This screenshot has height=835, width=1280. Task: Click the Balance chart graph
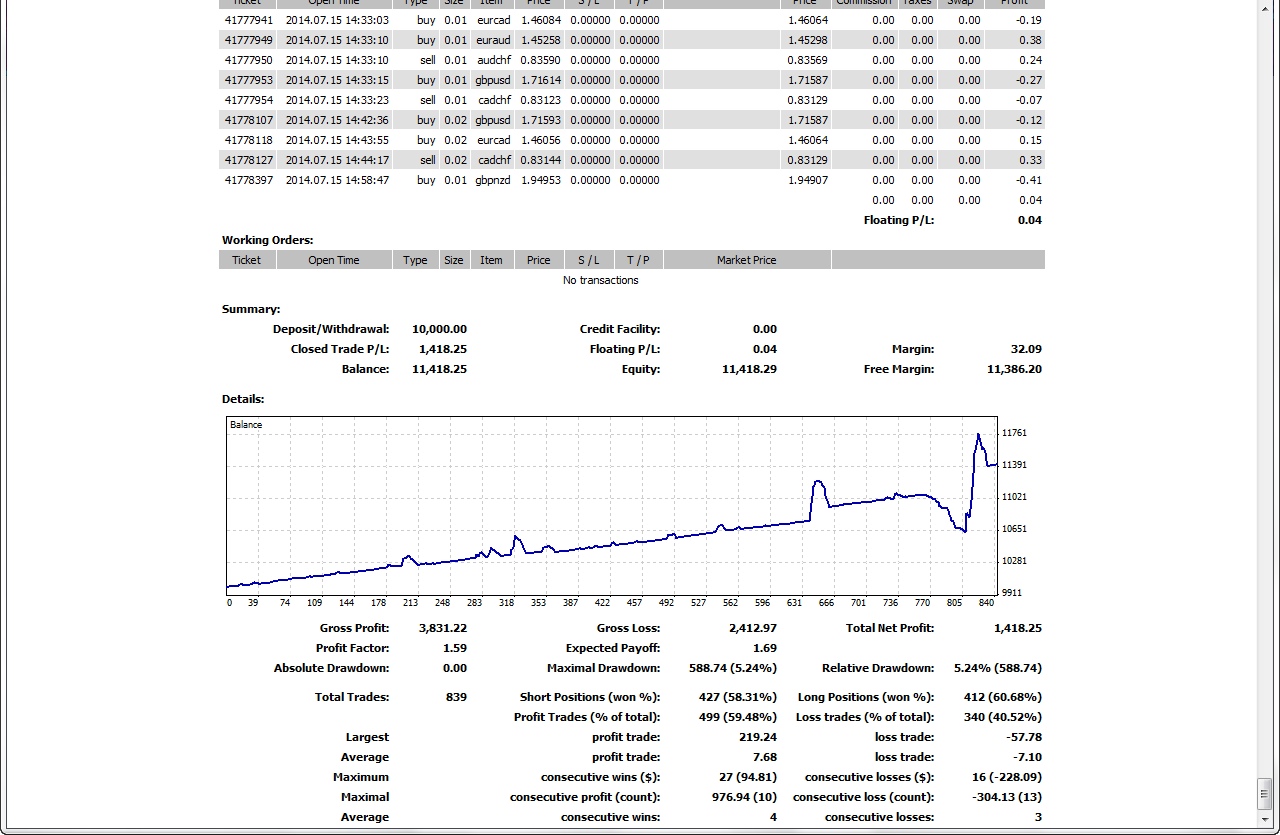point(612,506)
